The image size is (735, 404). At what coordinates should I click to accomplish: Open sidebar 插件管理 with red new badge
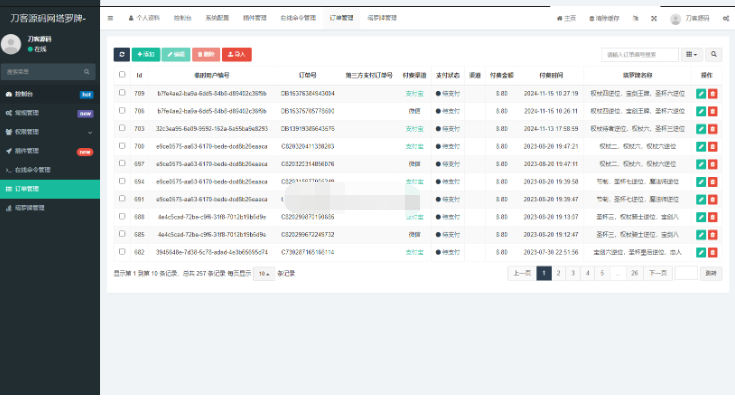pos(50,151)
